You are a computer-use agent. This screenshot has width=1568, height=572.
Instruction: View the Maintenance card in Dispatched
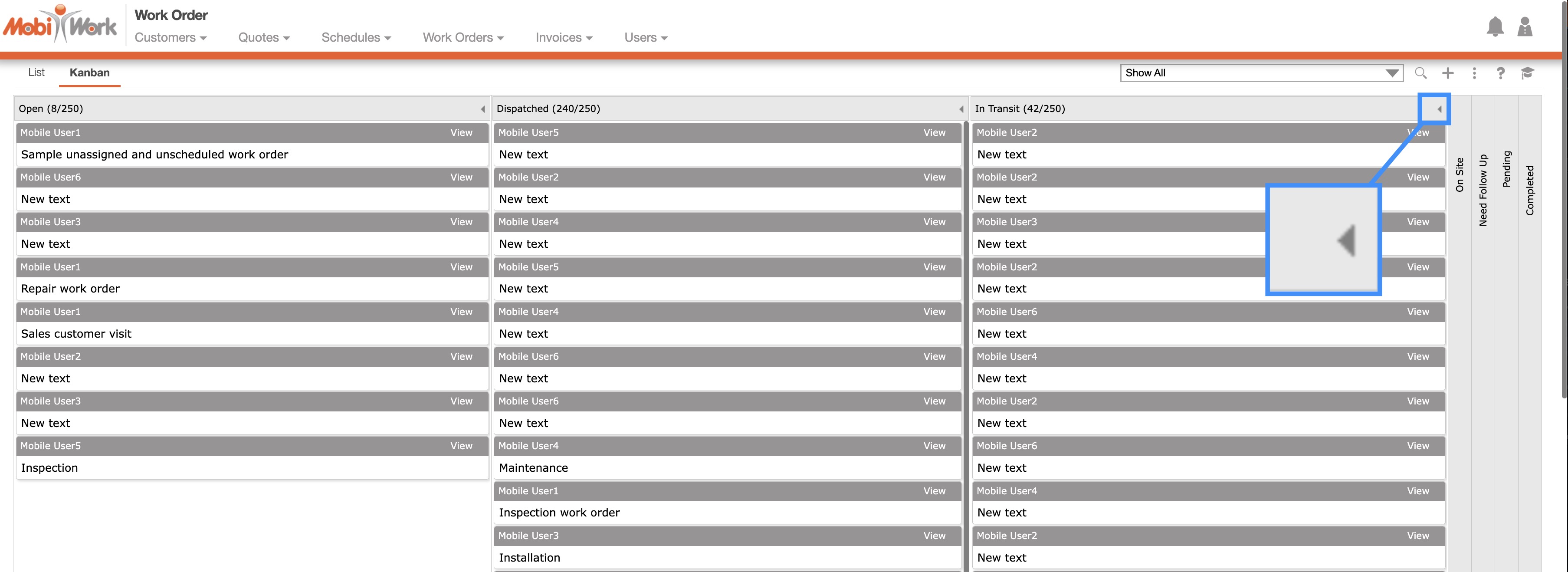coord(934,446)
